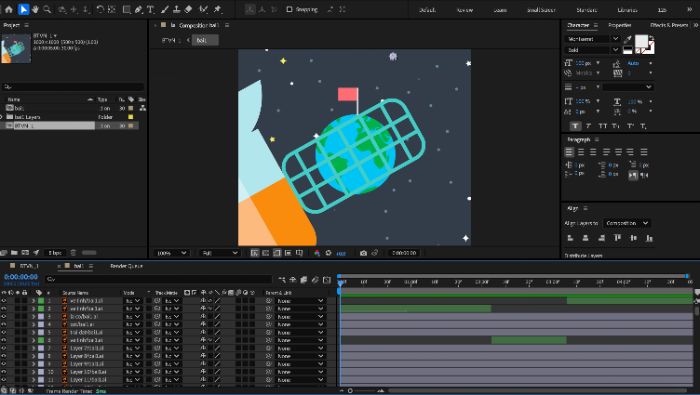Click the project preview thumbnail

(x=16, y=48)
